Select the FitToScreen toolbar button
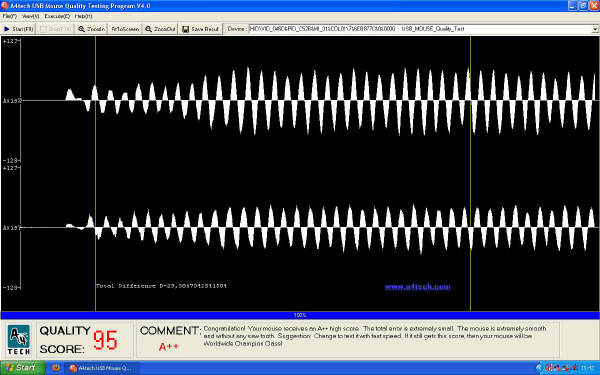The width and height of the screenshot is (600, 375). click(125, 29)
